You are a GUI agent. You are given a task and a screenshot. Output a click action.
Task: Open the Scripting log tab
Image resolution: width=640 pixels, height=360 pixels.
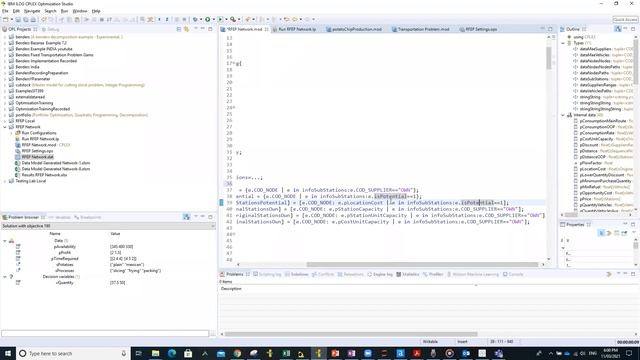point(267,274)
